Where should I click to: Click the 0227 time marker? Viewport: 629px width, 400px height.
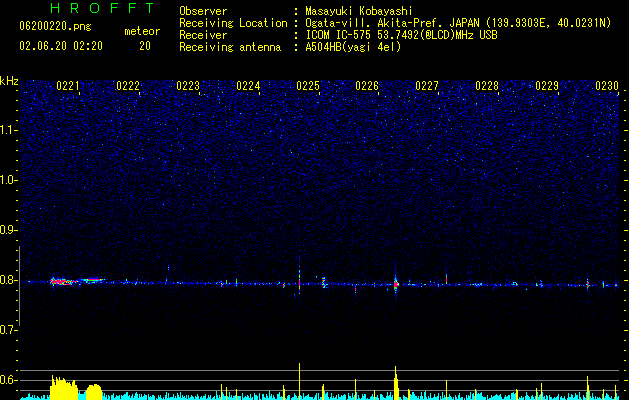(427, 86)
